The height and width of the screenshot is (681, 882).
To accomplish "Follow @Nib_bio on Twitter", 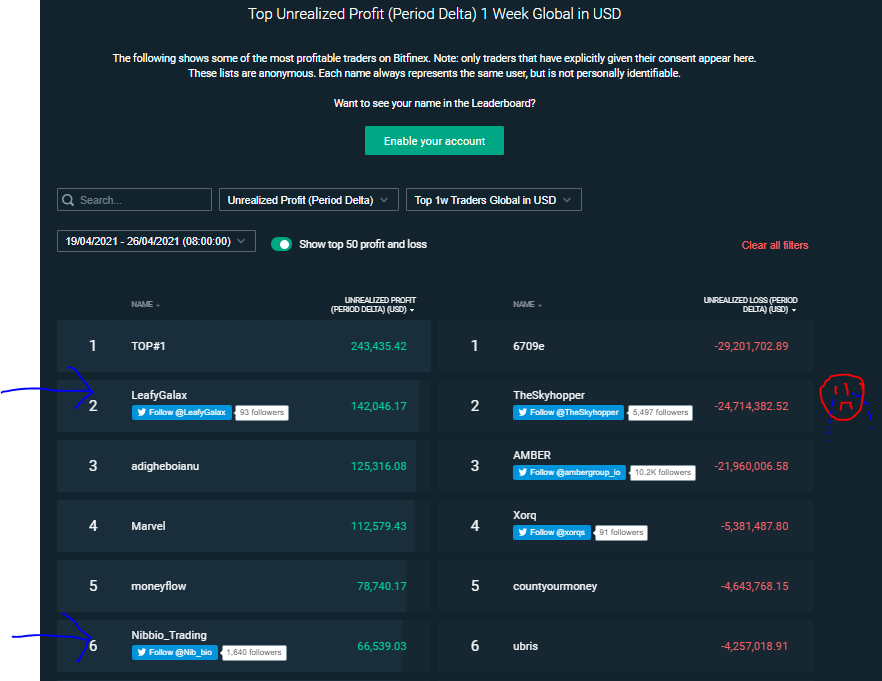I will point(175,652).
